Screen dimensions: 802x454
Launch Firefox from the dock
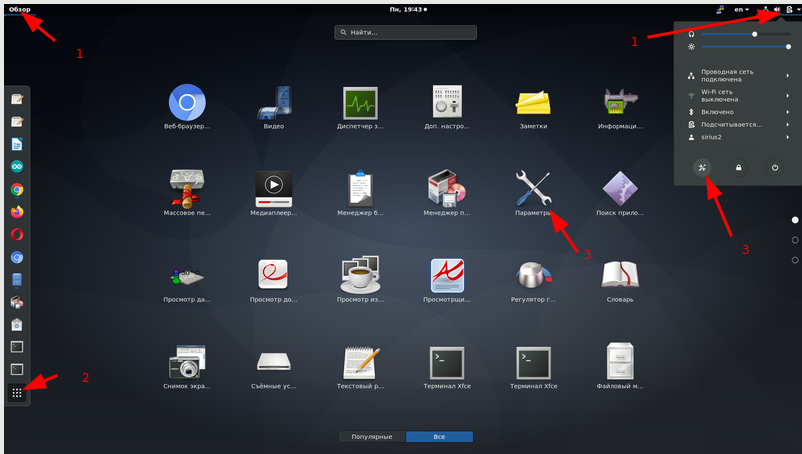(17, 211)
